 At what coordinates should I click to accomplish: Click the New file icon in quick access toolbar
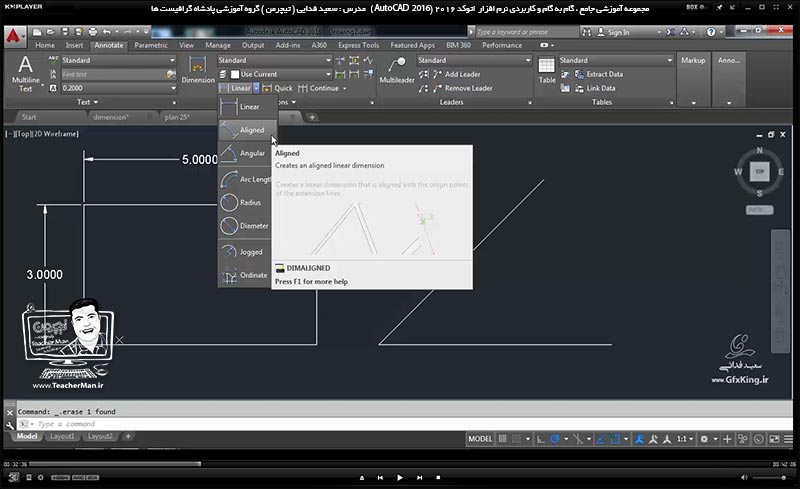37,32
